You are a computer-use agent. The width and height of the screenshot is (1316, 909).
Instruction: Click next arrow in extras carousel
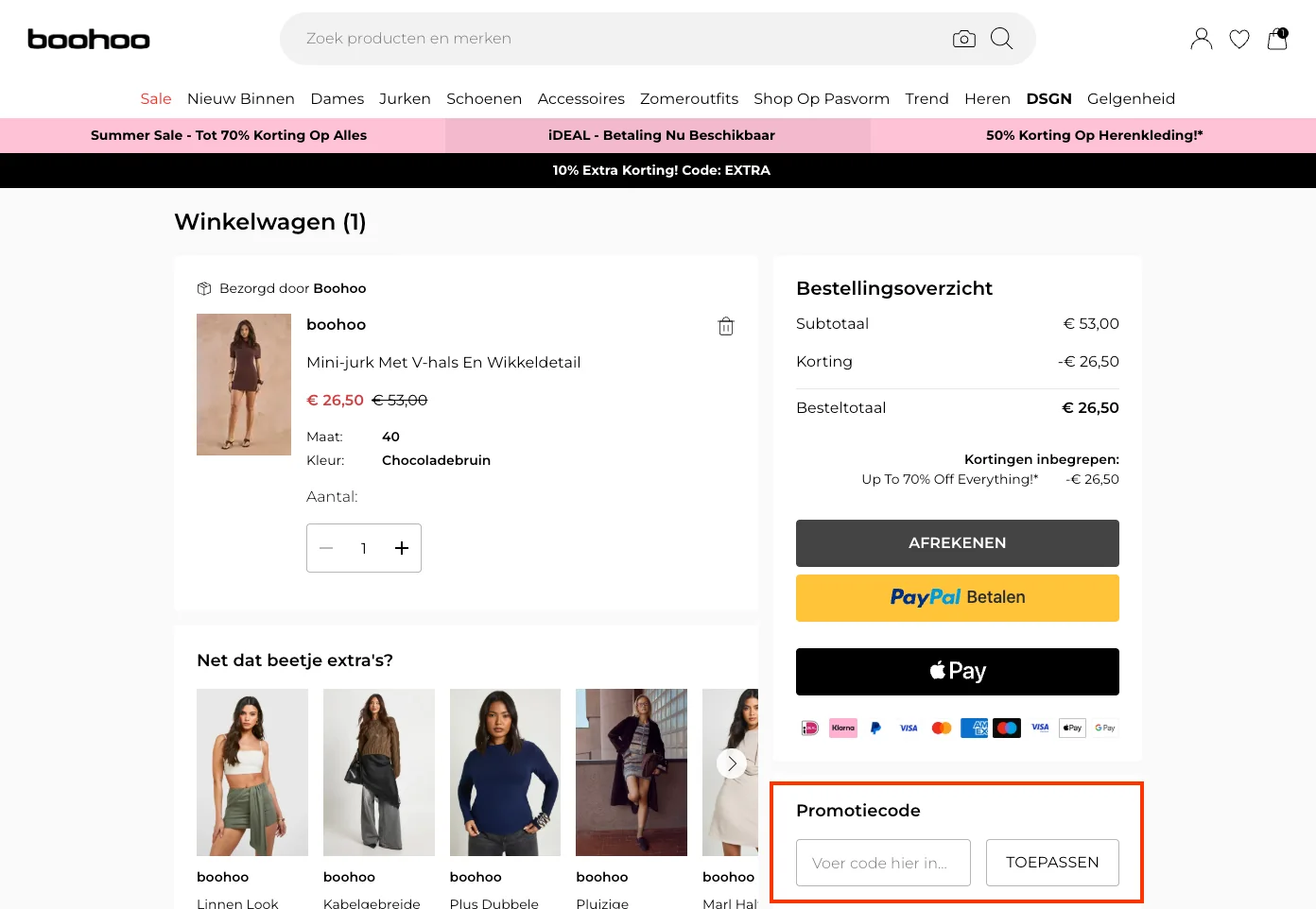coord(732,763)
